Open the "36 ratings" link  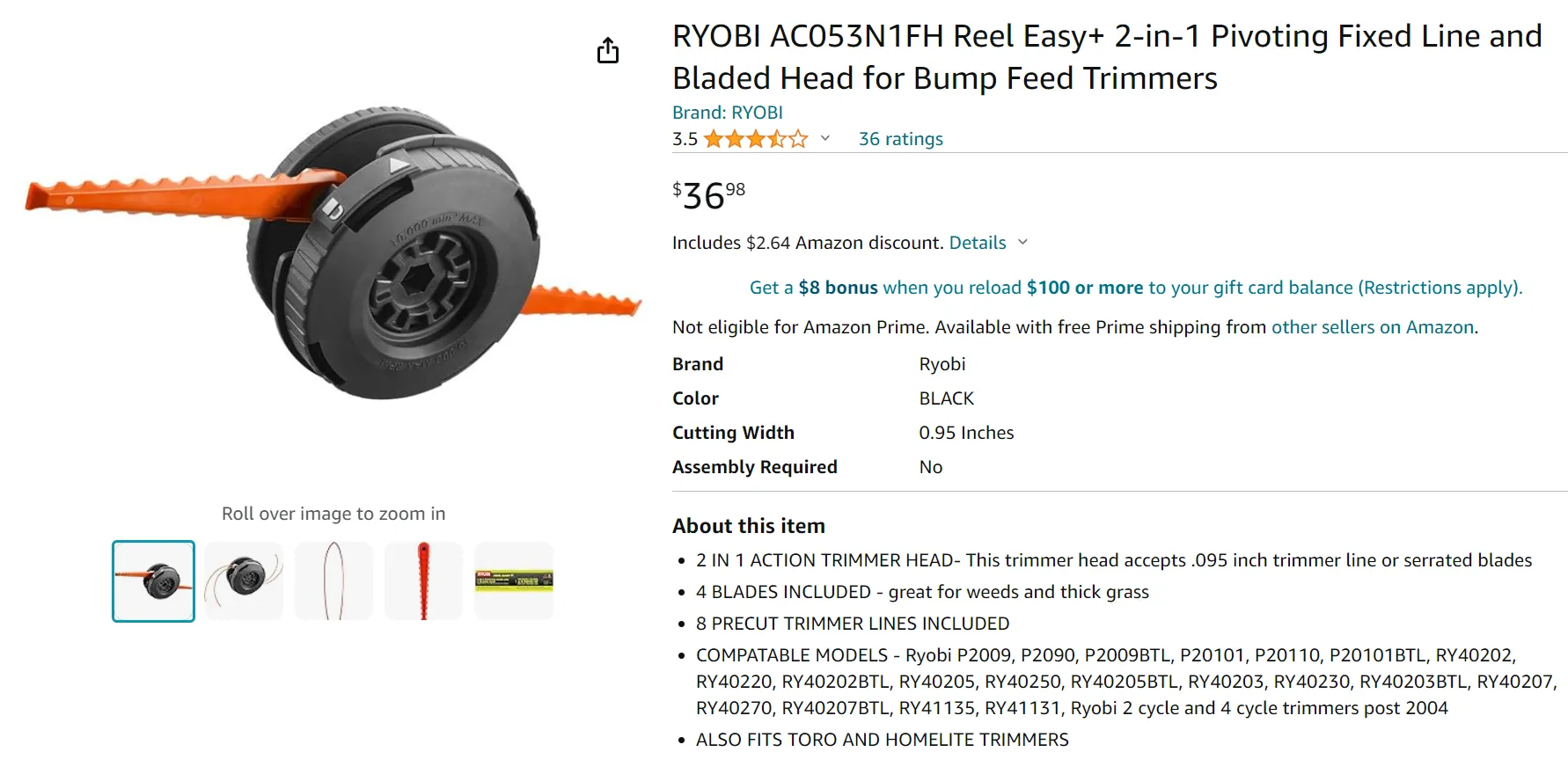pyautogui.click(x=901, y=138)
